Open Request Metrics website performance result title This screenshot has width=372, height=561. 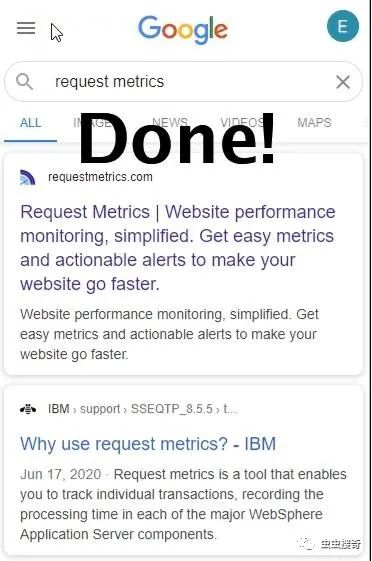click(x=178, y=248)
